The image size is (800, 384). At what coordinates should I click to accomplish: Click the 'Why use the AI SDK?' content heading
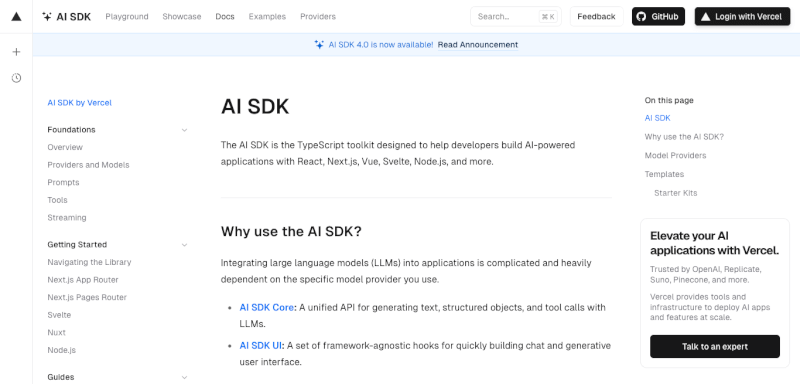click(x=291, y=232)
